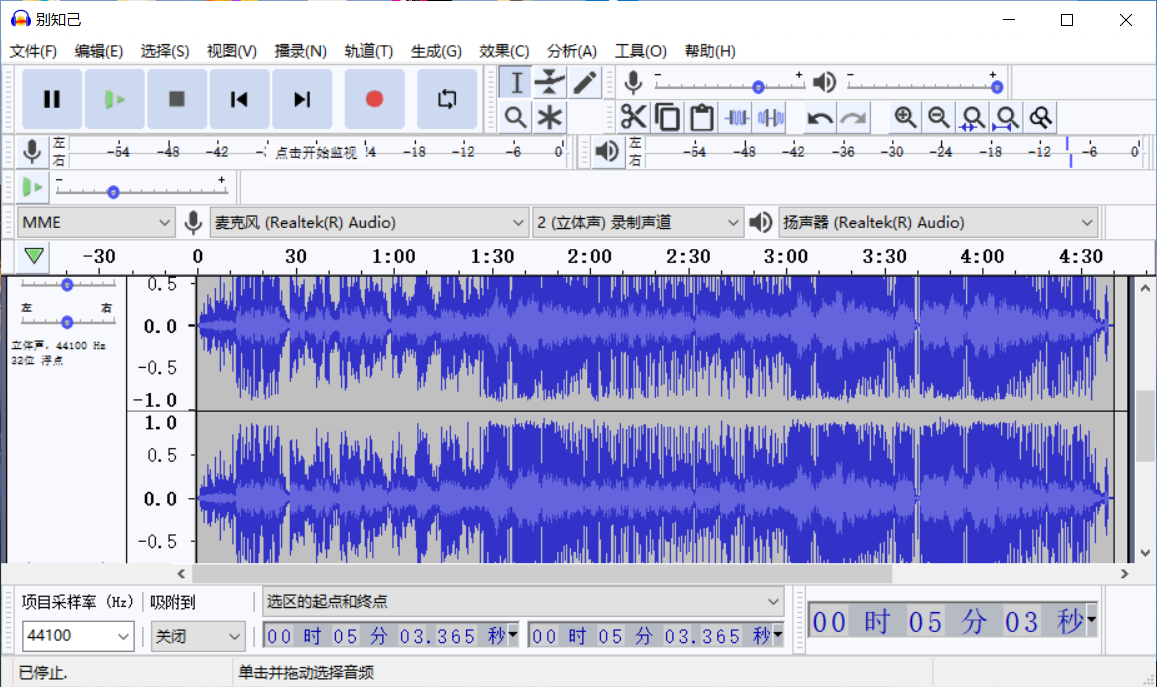Start recording with the red Record button

374,99
